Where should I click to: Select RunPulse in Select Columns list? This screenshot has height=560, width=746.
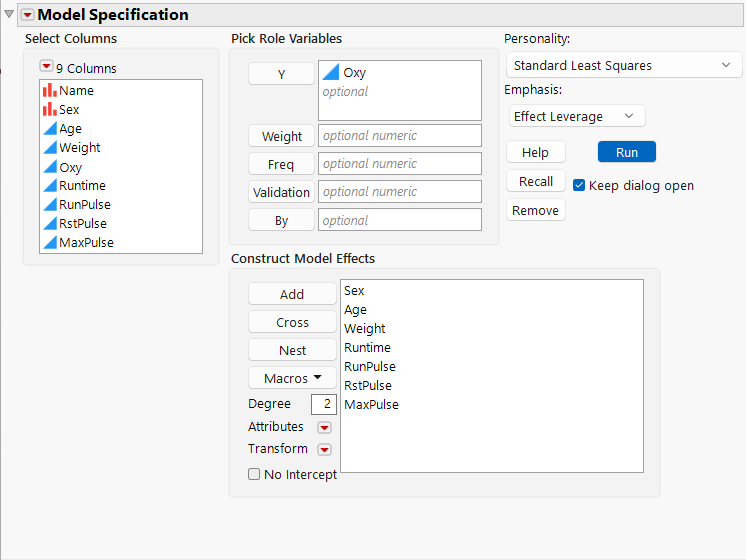121,204
